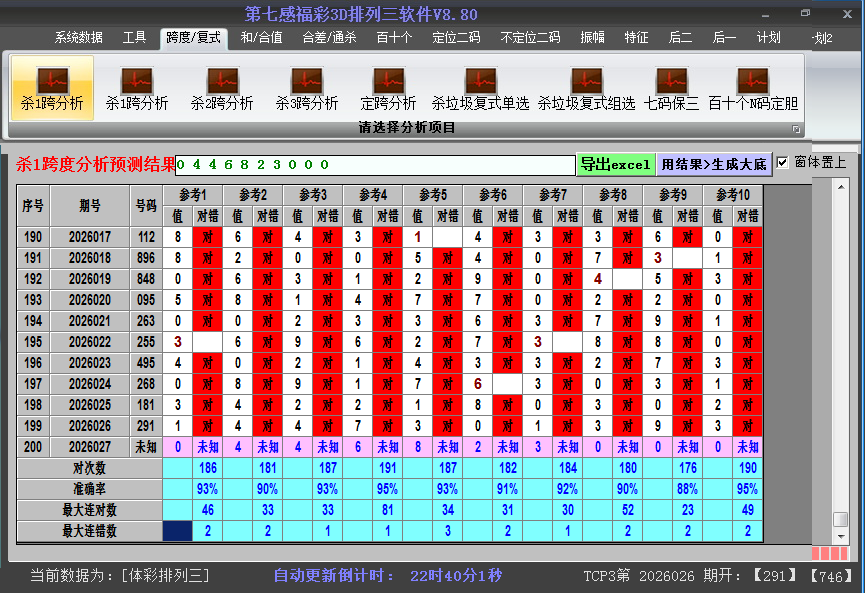Open 杀垃圾复式单选 analysis
865x593 pixels.
pos(480,88)
